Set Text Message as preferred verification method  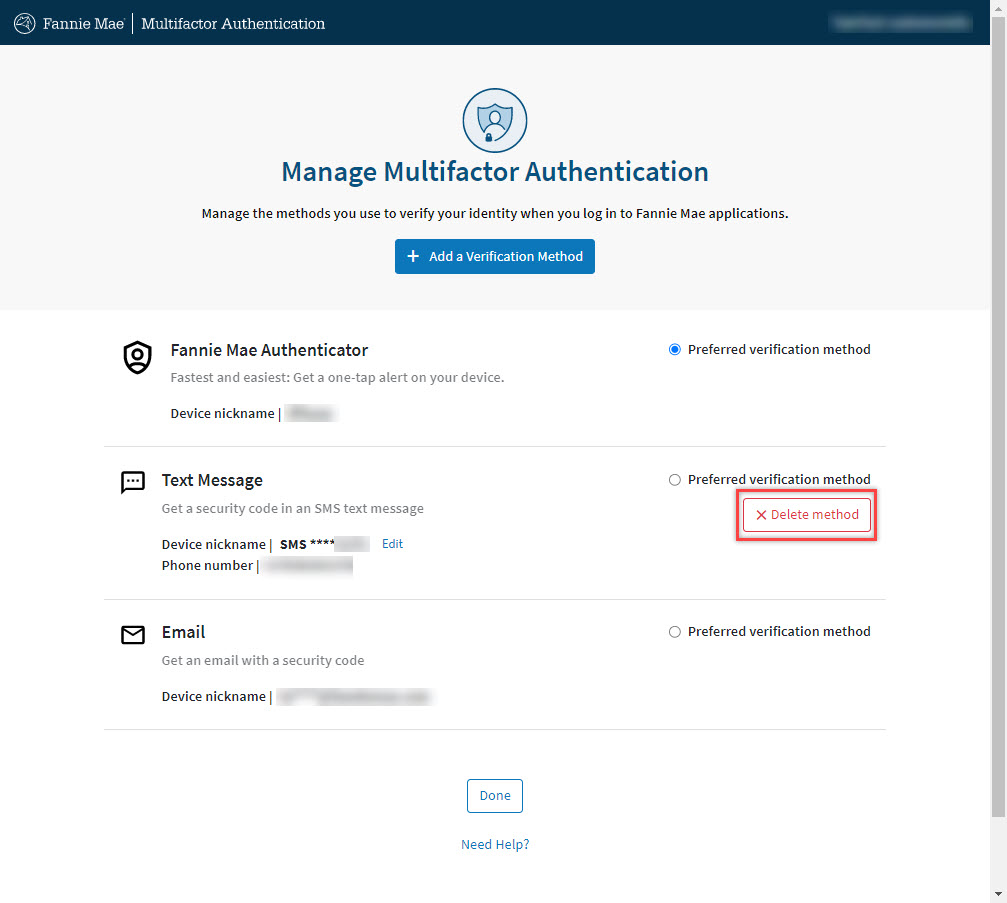coord(675,480)
